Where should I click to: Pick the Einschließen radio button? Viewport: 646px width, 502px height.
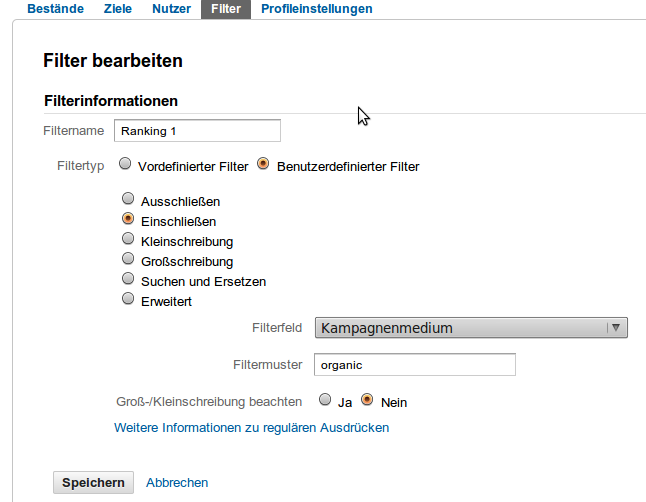pyautogui.click(x=128, y=219)
